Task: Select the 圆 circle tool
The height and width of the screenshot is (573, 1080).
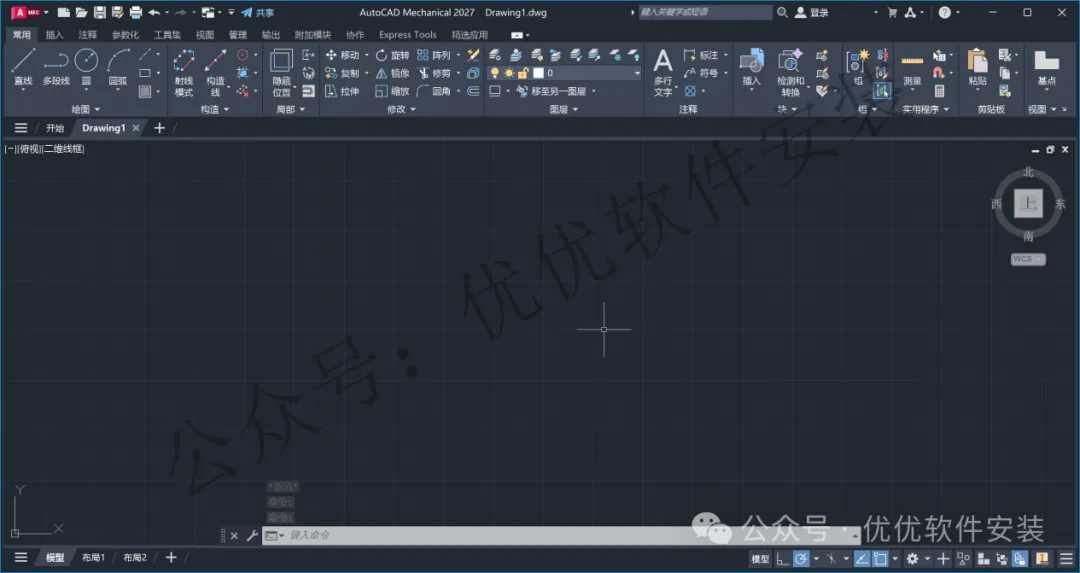Action: click(x=86, y=67)
